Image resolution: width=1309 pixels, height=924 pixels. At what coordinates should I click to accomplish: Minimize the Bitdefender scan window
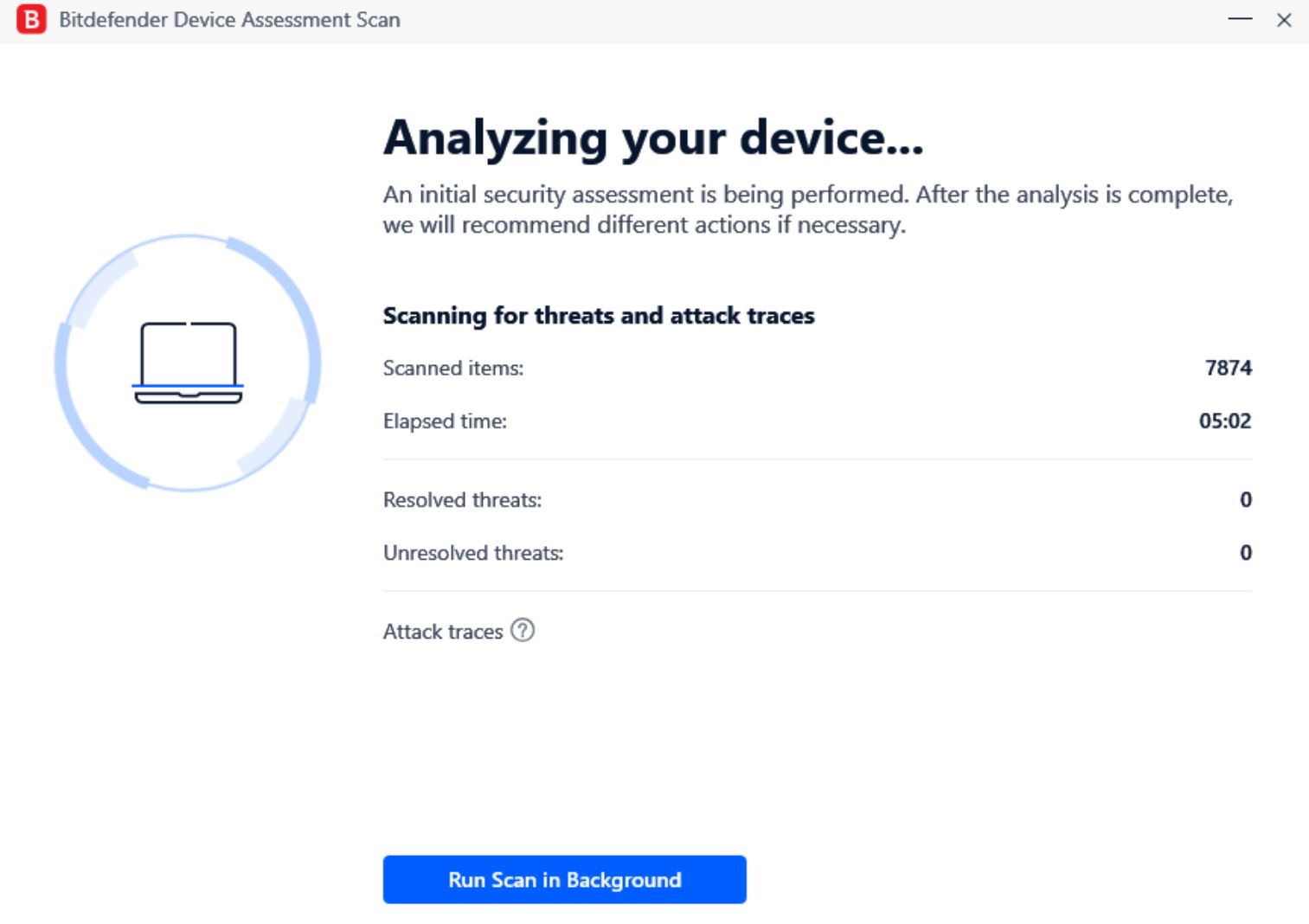pyautogui.click(x=1240, y=19)
